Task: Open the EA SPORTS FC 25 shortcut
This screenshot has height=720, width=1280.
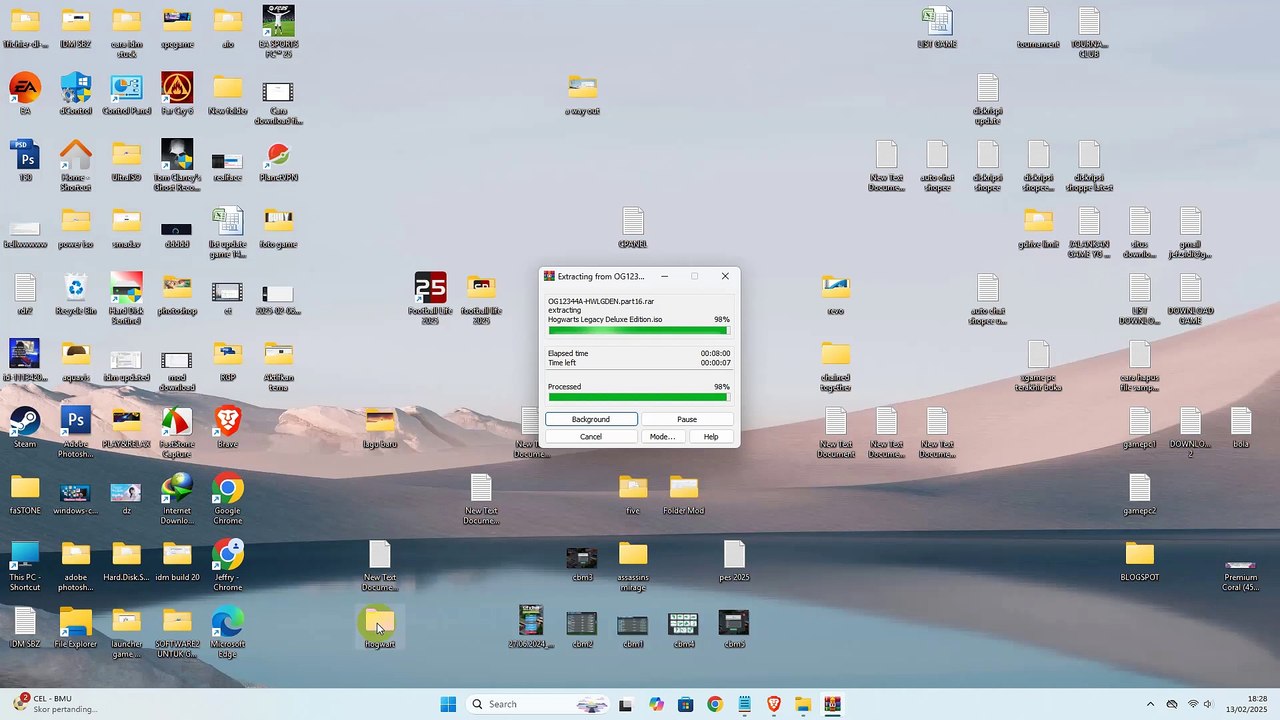Action: tap(278, 31)
